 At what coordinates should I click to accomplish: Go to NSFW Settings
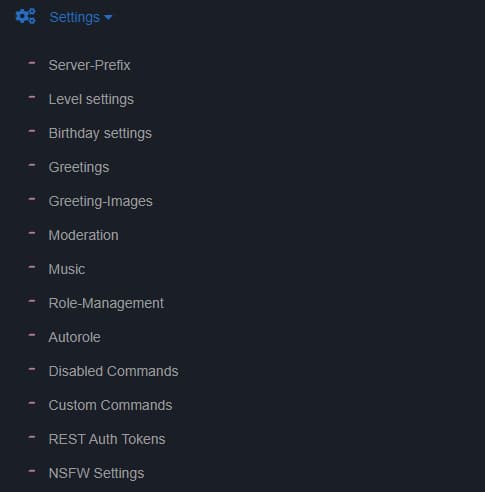(x=97, y=473)
